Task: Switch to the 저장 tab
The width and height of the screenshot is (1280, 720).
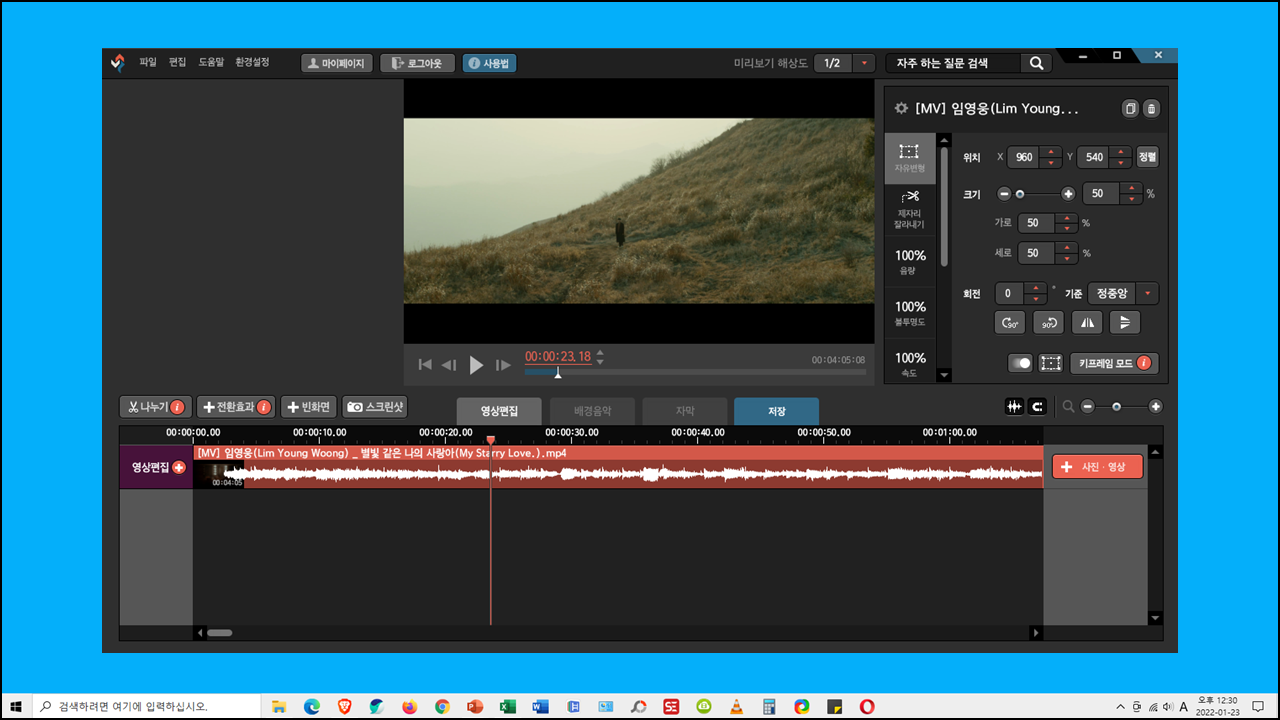Action: 777,411
